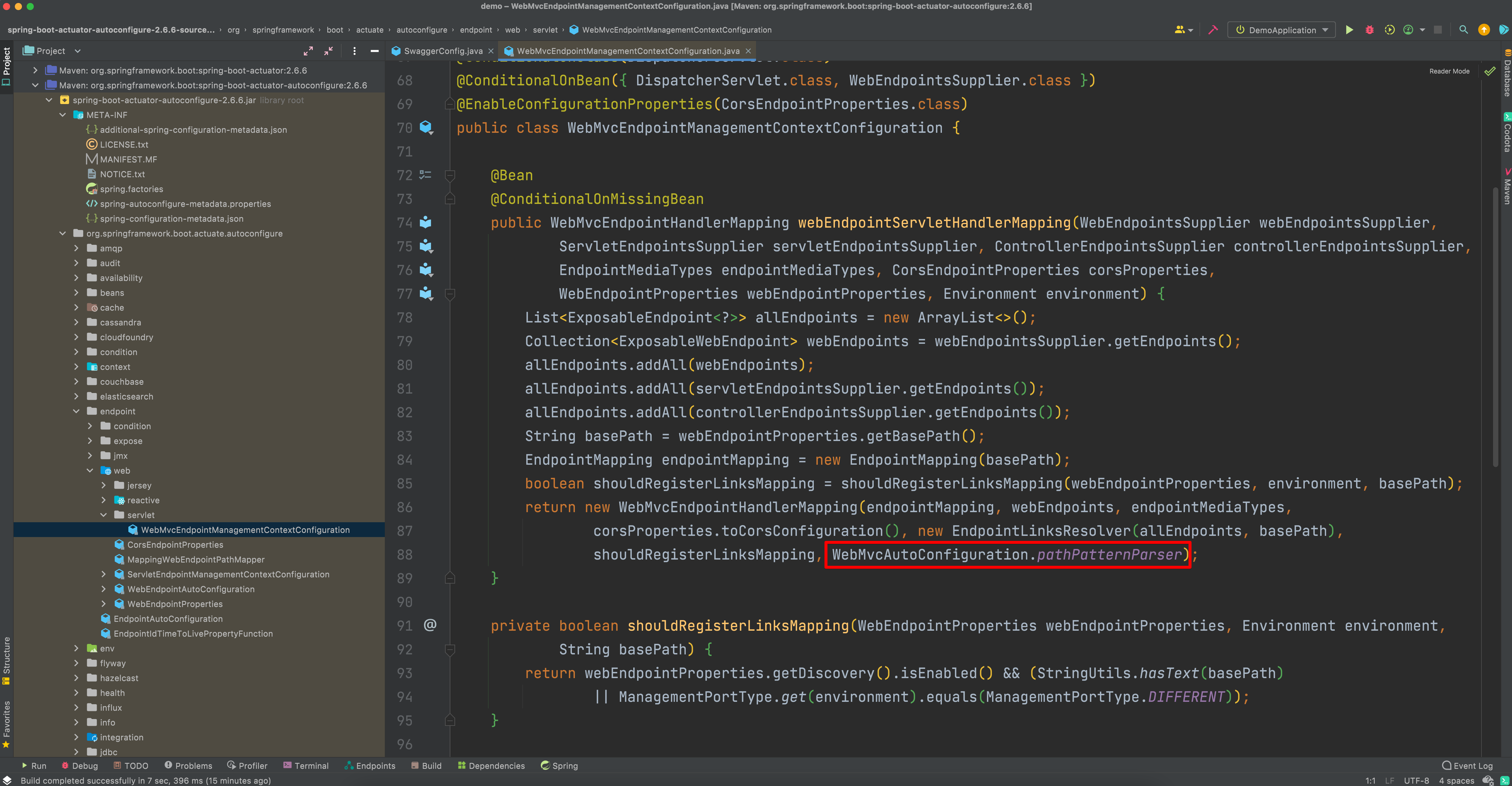Viewport: 1512px width, 786px height.
Task: Click the Build hammer icon
Action: (1213, 30)
